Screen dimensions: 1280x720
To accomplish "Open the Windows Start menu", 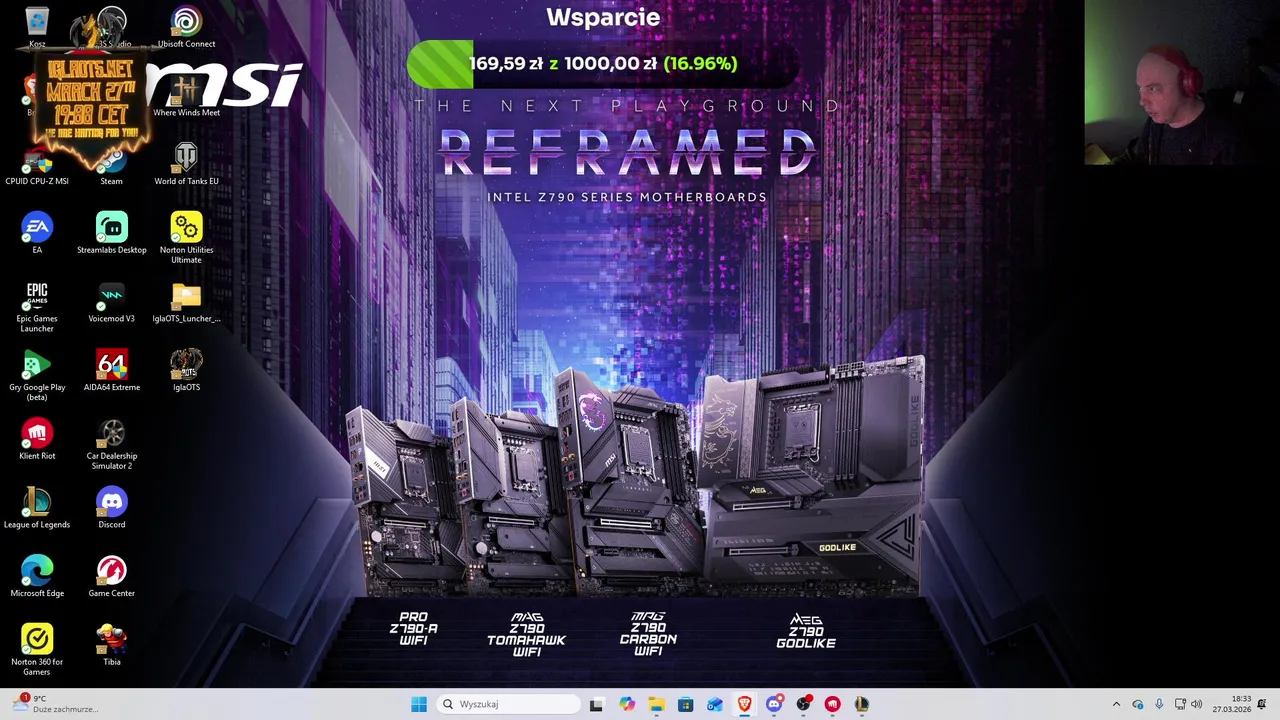I will [419, 704].
